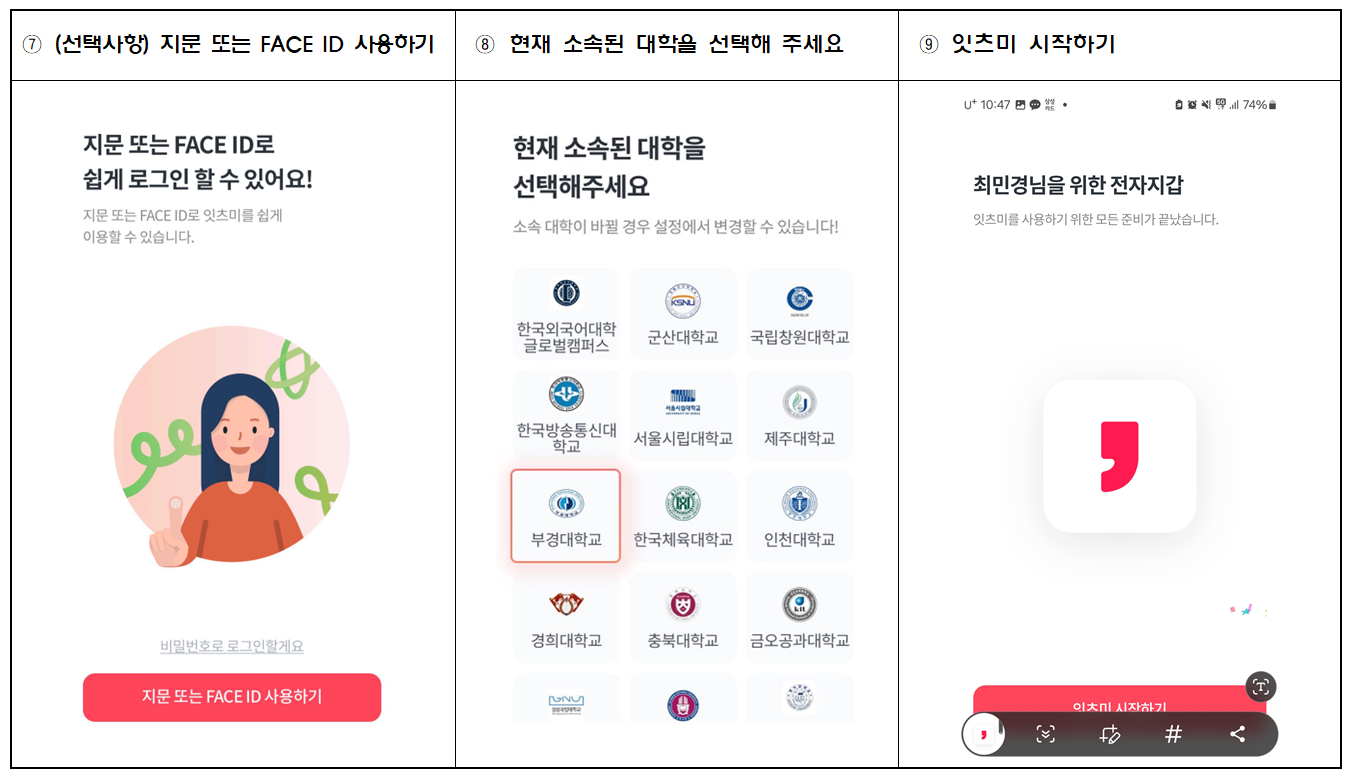This screenshot has height=777, width=1353.
Task: Select 부경대학교 university tile
Action: [566, 516]
